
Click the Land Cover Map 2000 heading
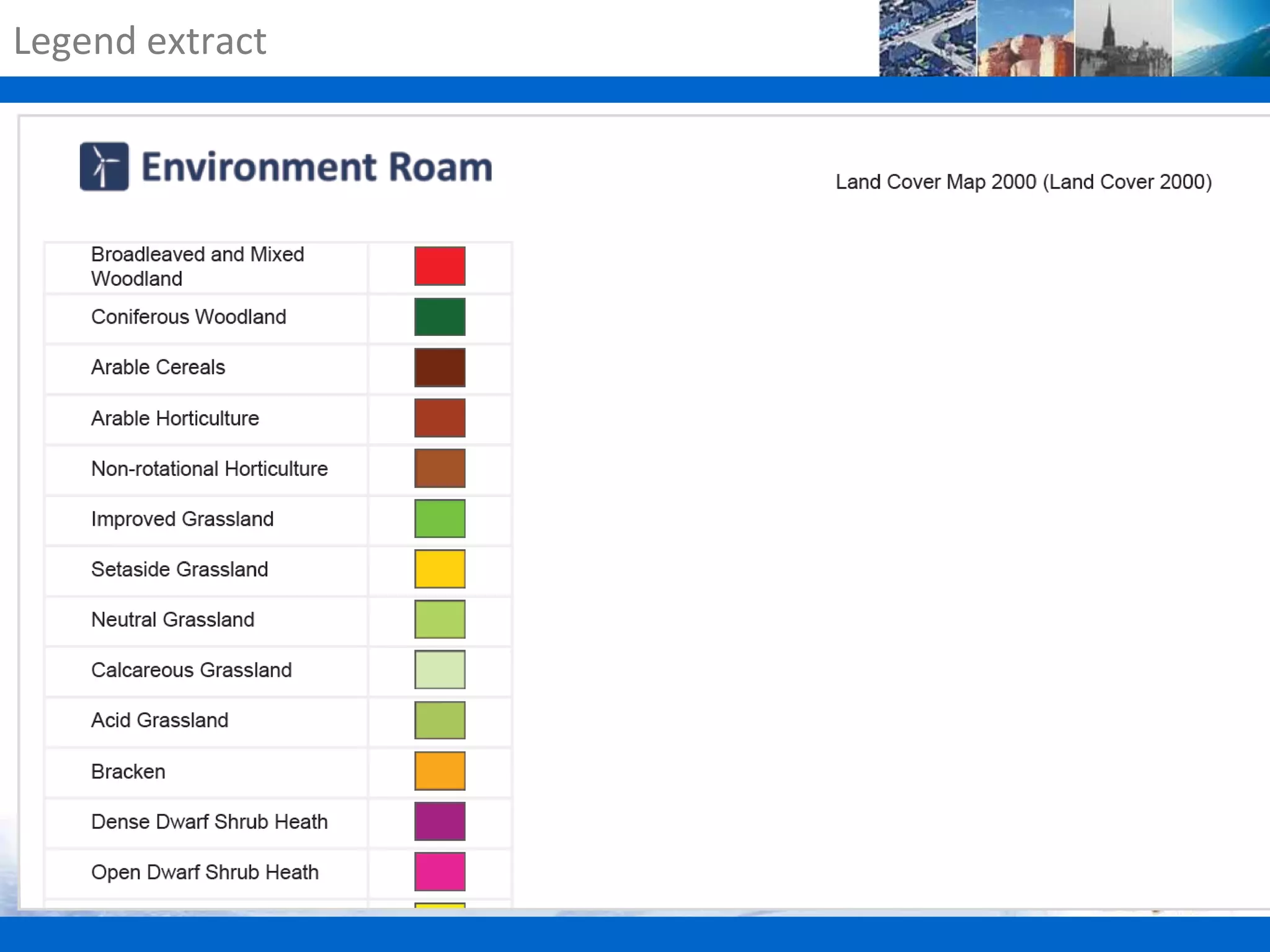tap(1023, 182)
